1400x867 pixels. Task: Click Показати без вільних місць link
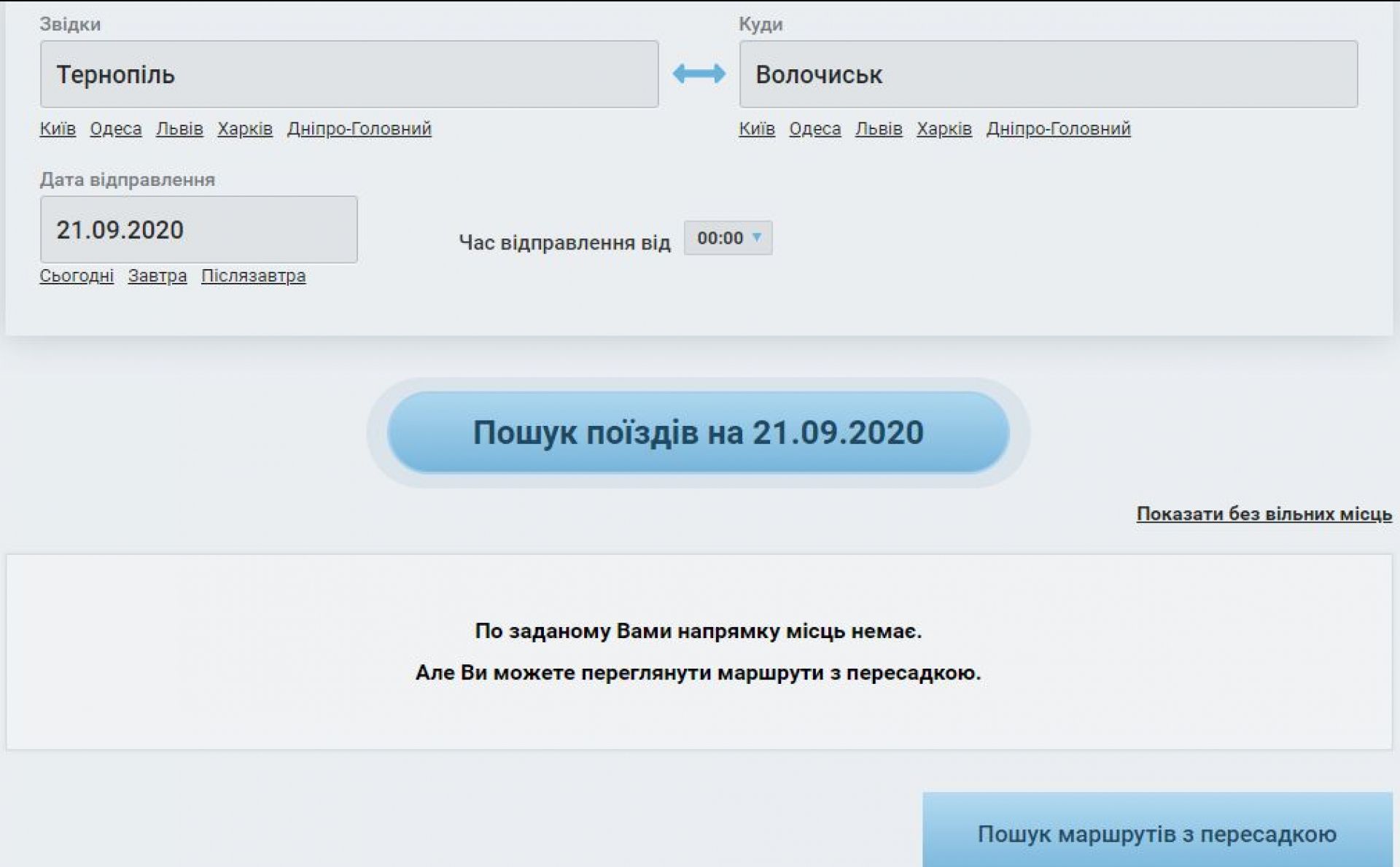point(1264,514)
